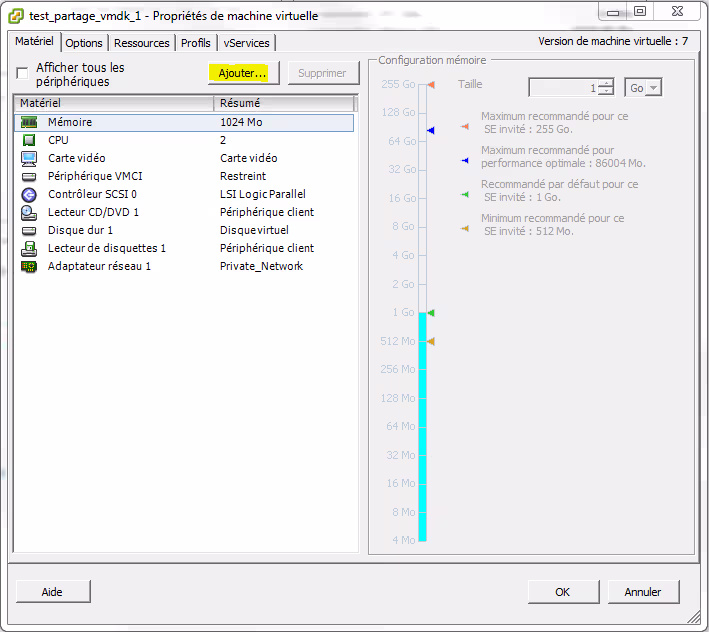Click the Carte vidéo monitor icon

click(x=29, y=158)
